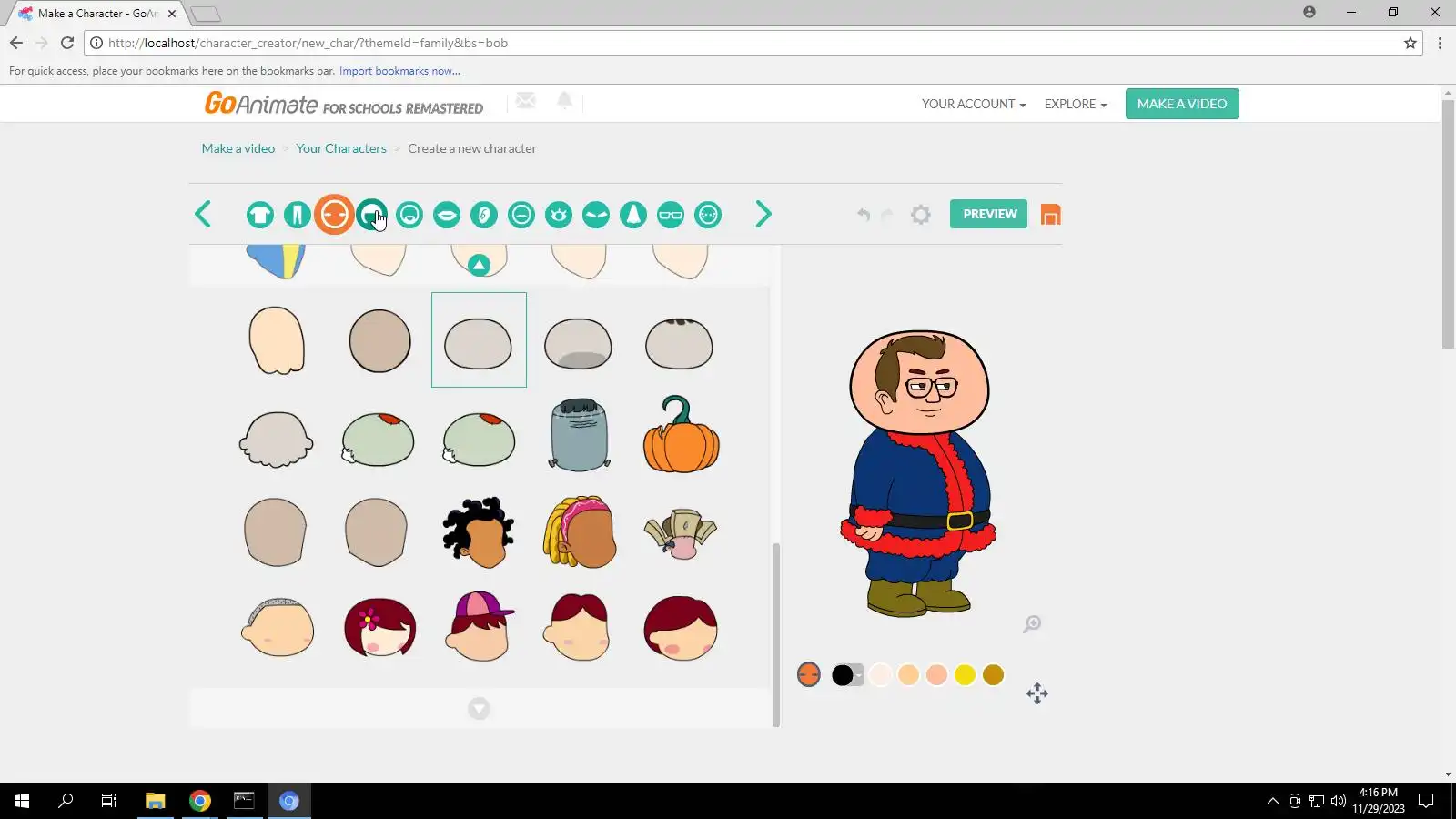Image resolution: width=1456 pixels, height=819 pixels.
Task: Choose the head with pink flower thumbnail
Action: pyautogui.click(x=379, y=627)
